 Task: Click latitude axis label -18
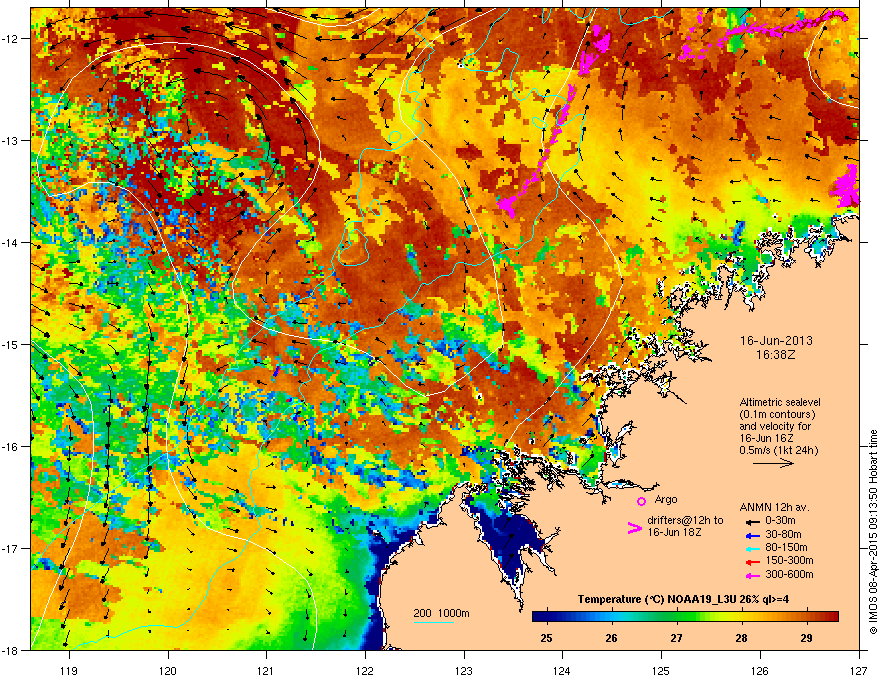(10, 650)
